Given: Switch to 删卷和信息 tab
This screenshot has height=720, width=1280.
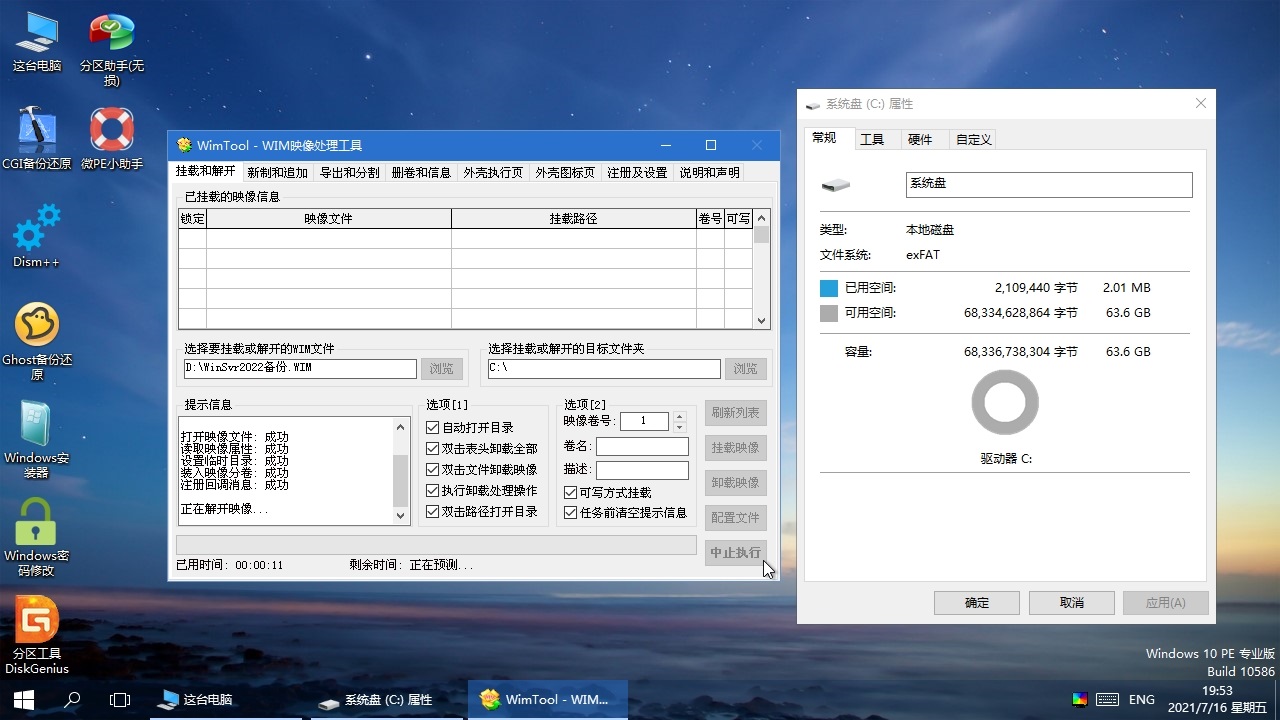Looking at the screenshot, I should click(x=421, y=172).
